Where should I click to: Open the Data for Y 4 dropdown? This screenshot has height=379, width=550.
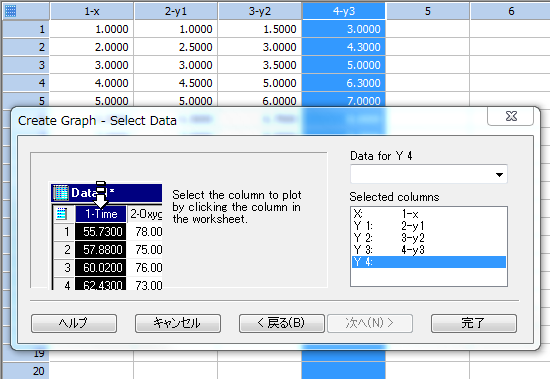pos(499,174)
